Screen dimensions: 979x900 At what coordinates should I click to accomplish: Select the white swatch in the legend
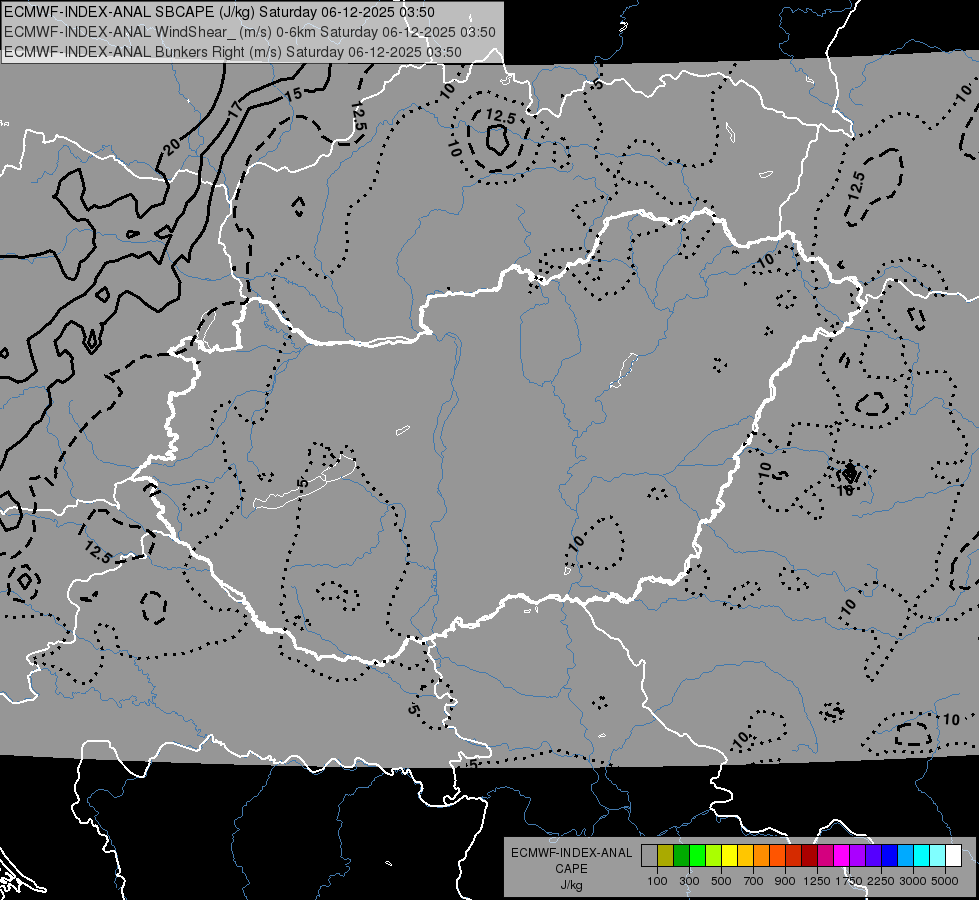(954, 856)
